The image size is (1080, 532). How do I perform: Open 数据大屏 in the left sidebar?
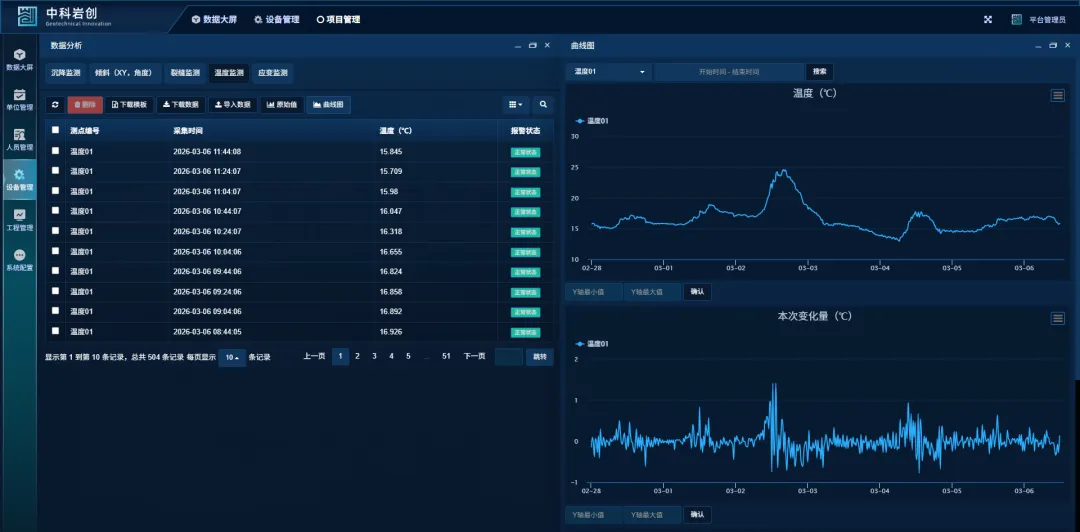(19, 59)
